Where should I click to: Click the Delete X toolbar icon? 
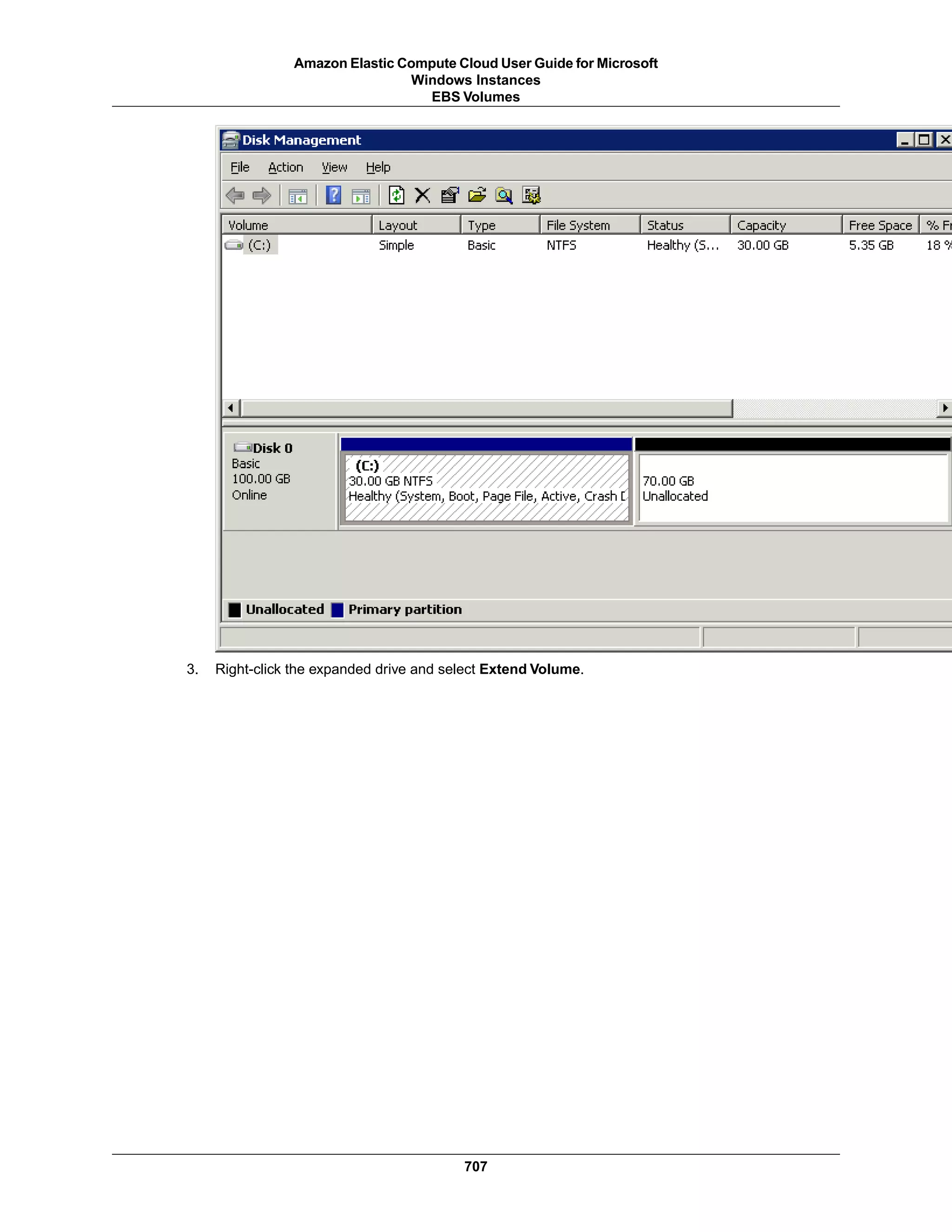point(423,196)
